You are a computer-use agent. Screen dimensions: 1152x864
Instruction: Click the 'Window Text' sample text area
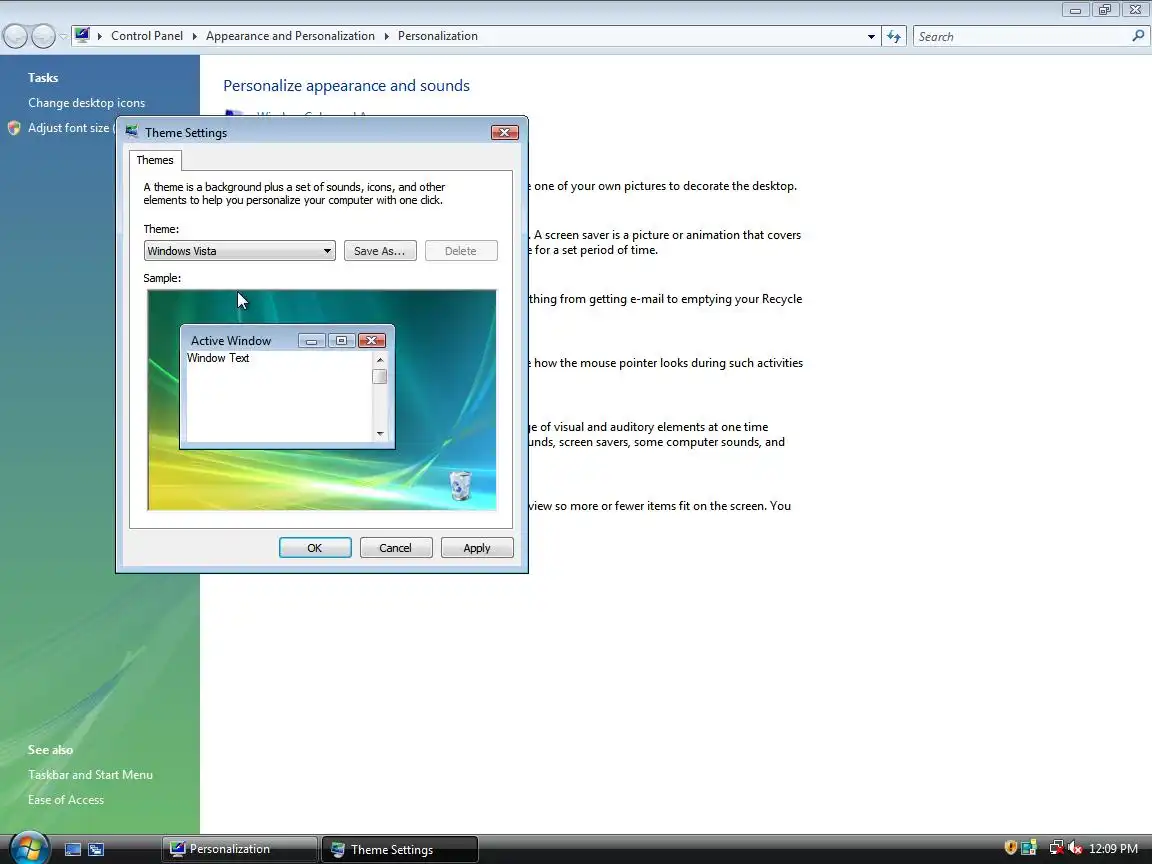[x=218, y=358]
